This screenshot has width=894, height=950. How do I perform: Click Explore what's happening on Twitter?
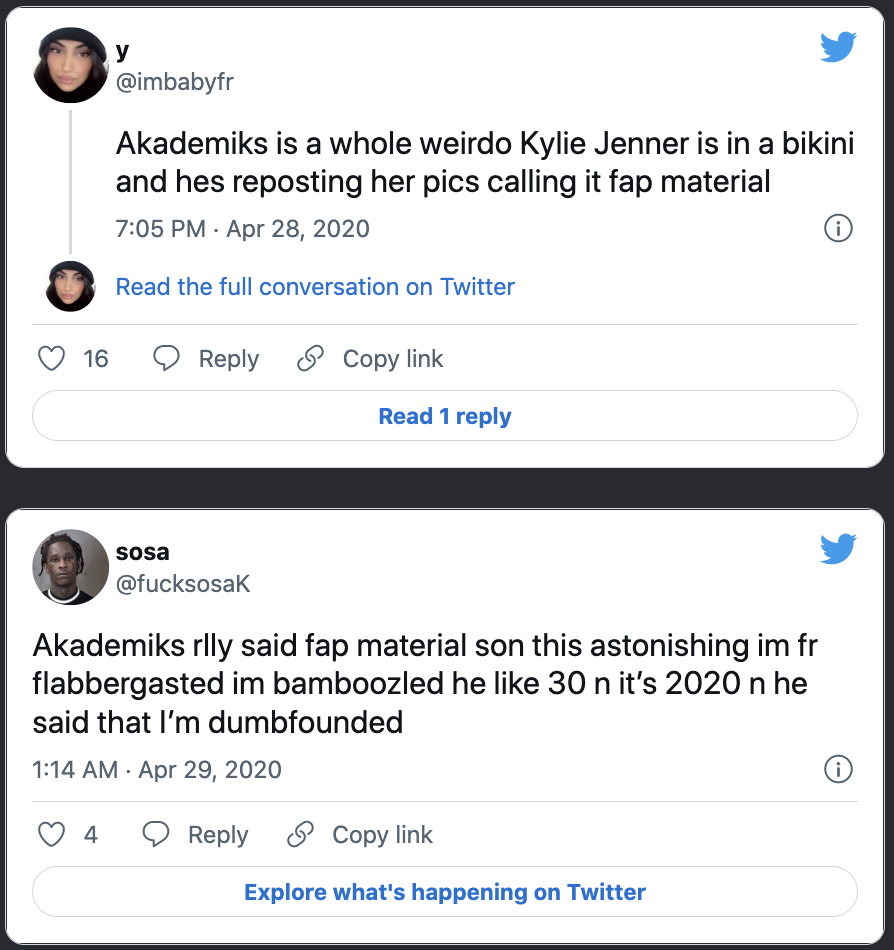coord(445,892)
